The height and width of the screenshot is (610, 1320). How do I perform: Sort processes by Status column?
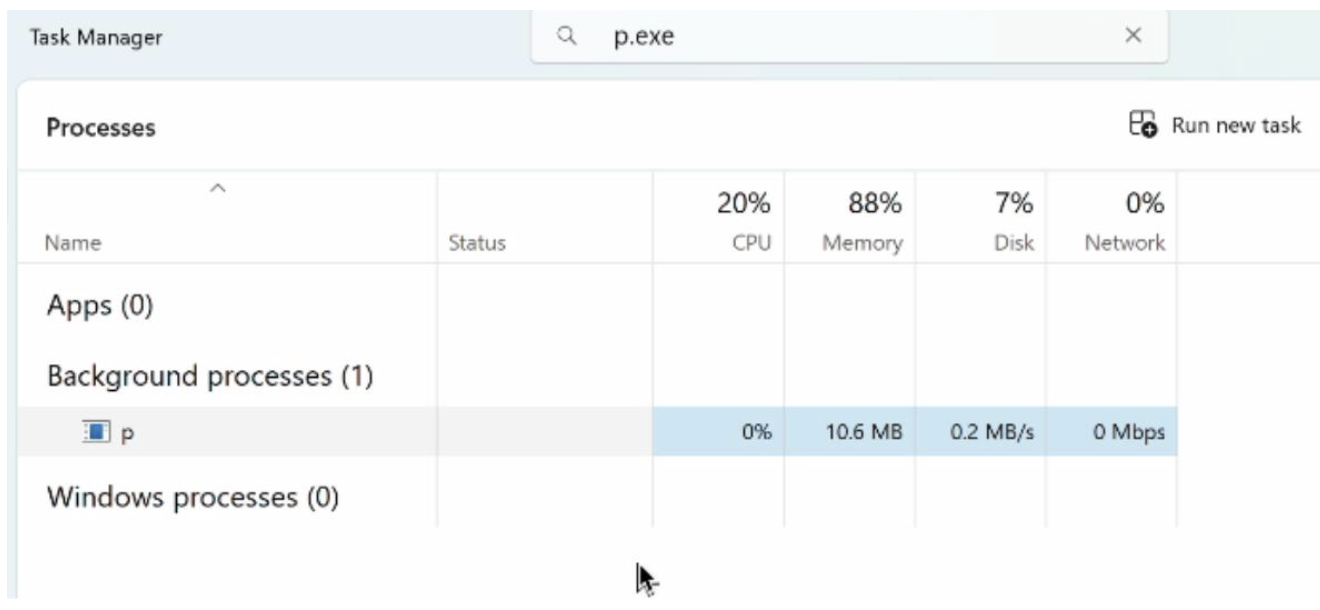click(x=477, y=243)
